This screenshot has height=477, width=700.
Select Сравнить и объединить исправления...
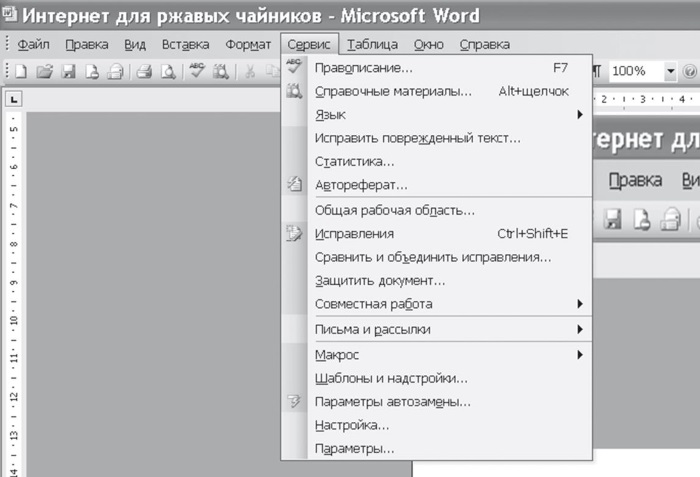click(x=437, y=257)
